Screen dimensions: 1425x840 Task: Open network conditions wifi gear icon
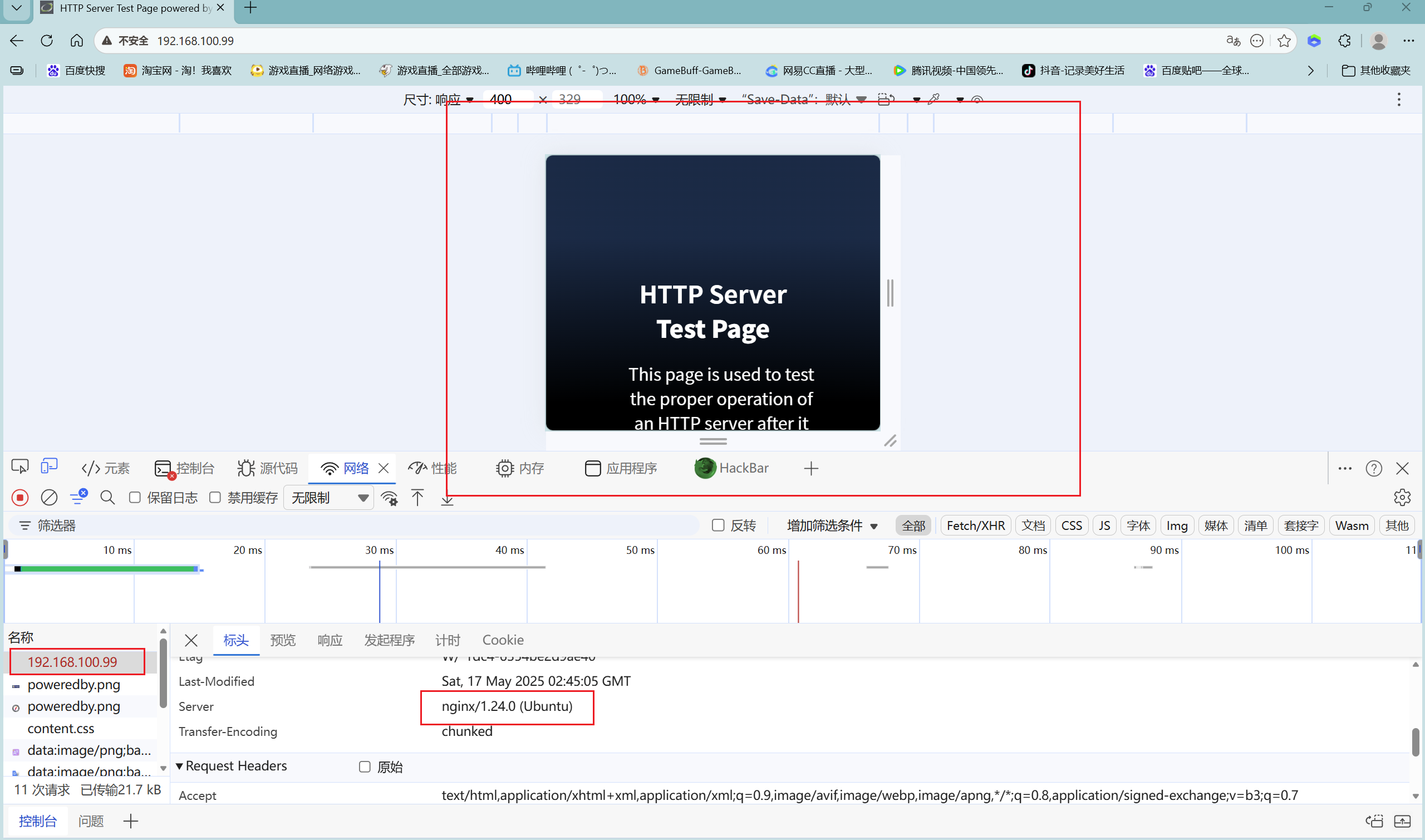click(389, 498)
